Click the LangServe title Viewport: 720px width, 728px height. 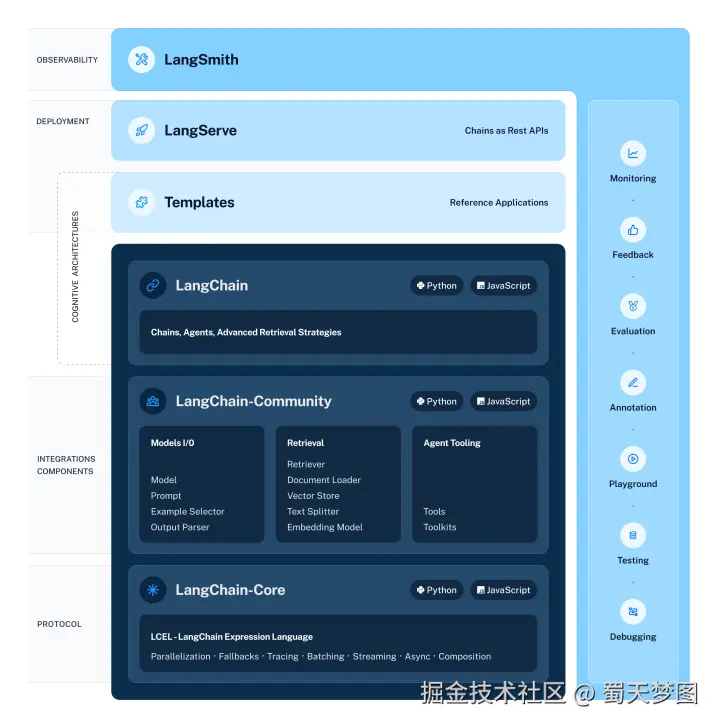point(201,130)
